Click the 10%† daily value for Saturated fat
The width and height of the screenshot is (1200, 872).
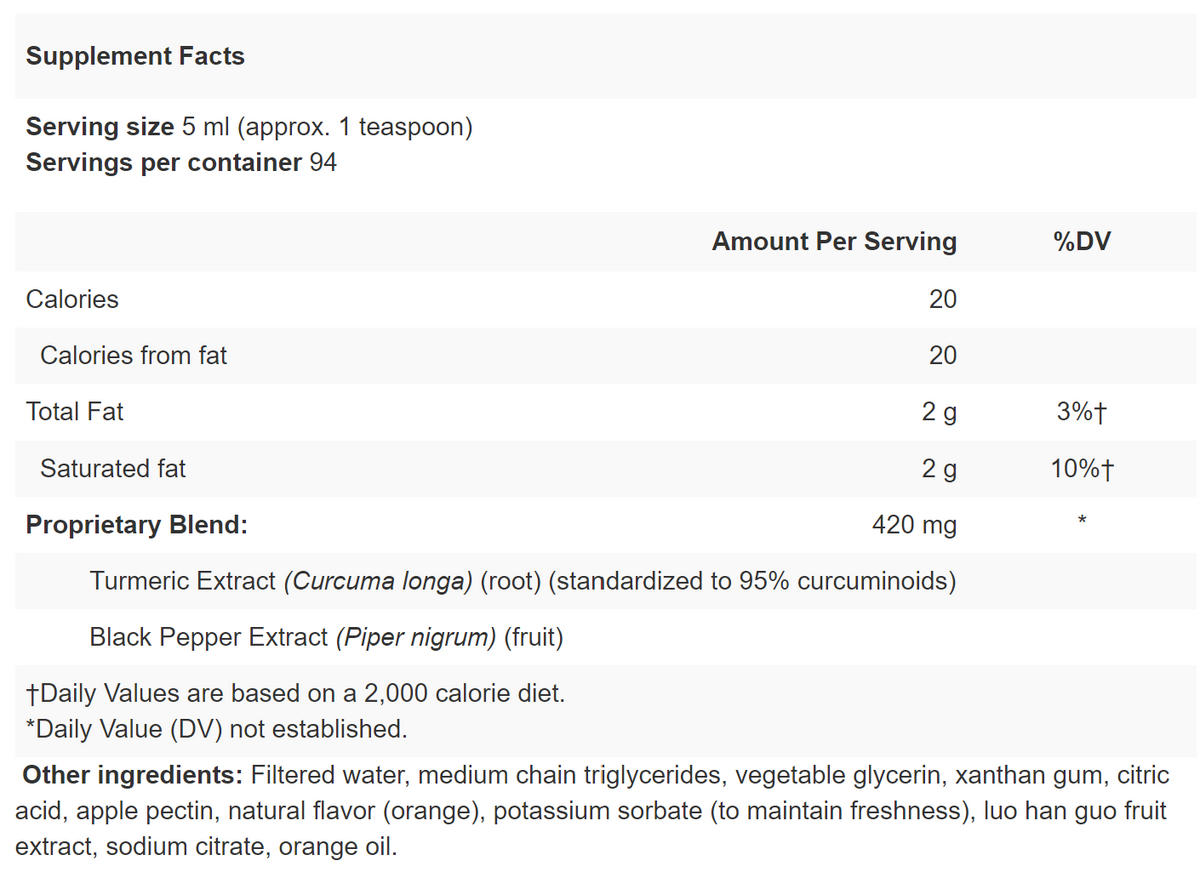pos(1082,468)
